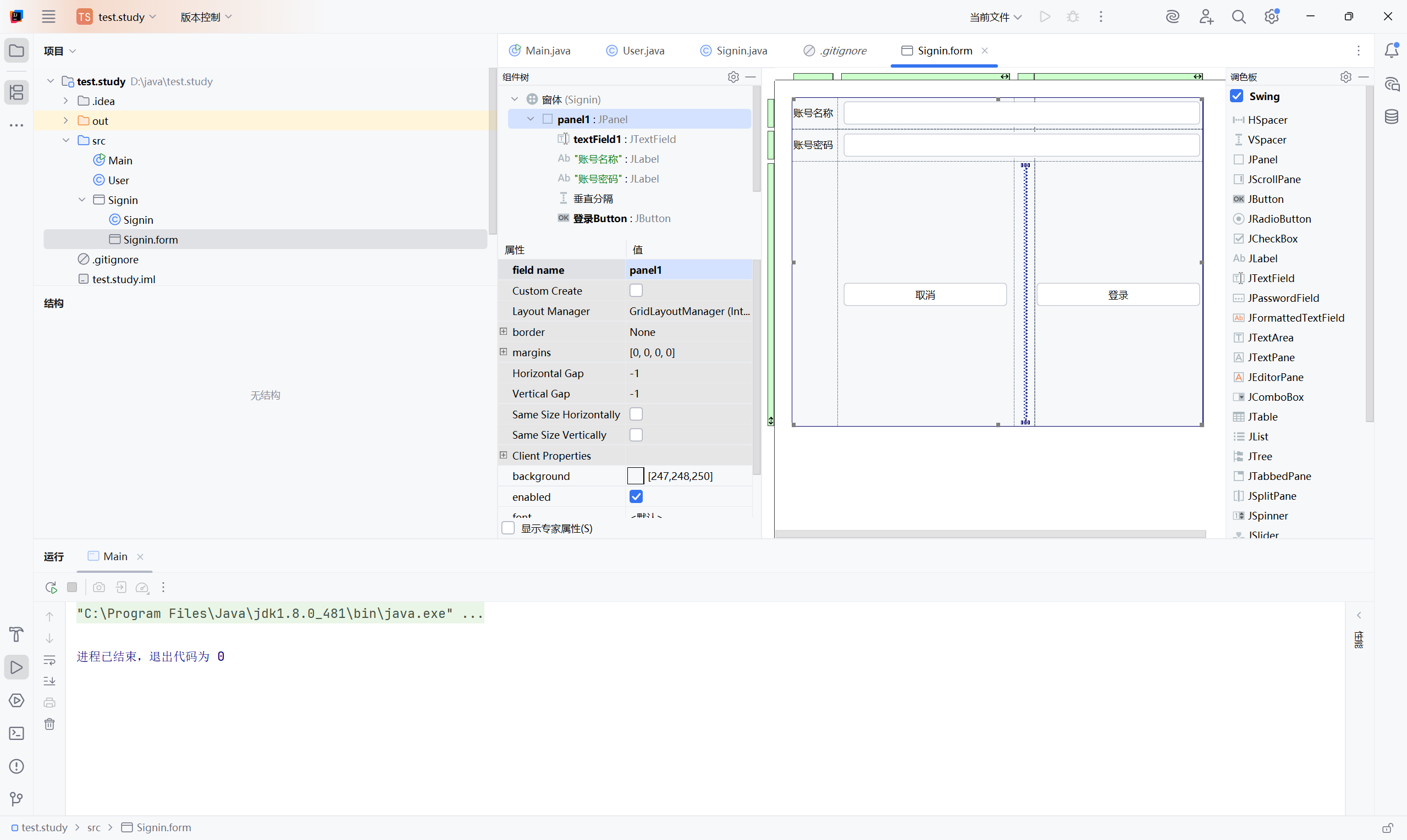
Task: Rerun Main in run panel
Action: (51, 587)
